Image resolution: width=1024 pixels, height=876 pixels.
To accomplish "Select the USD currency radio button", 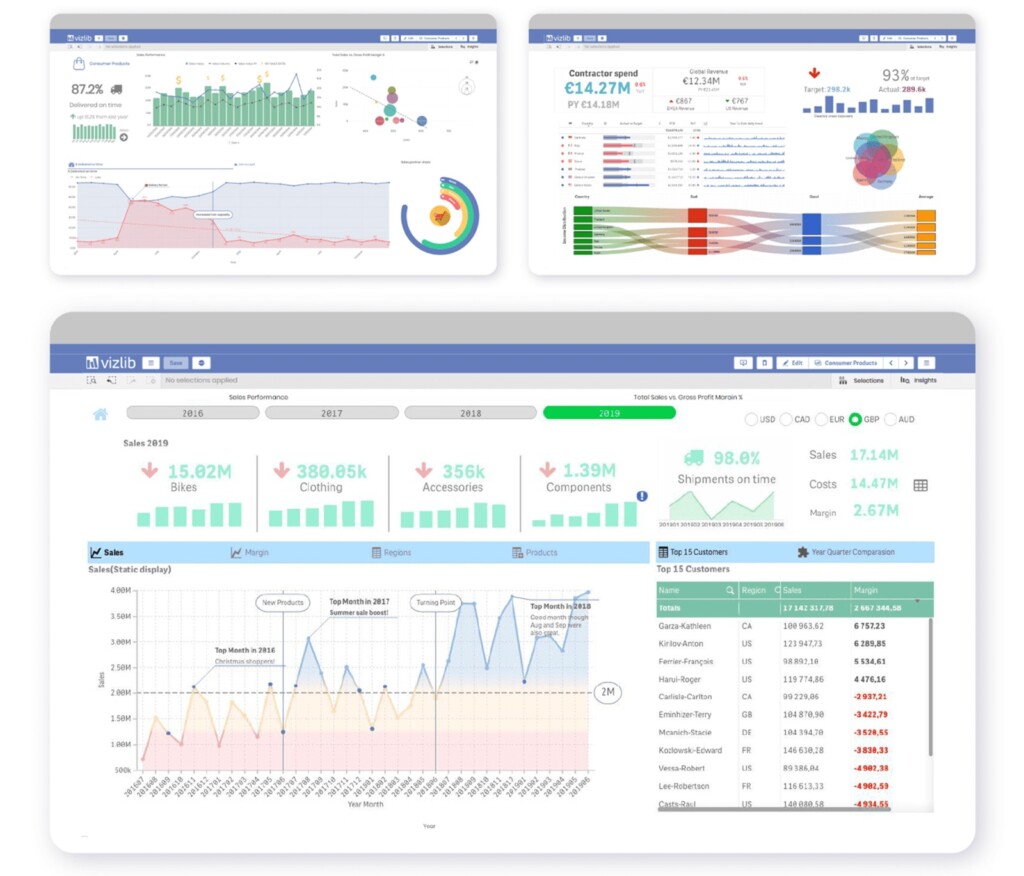I will click(x=752, y=420).
